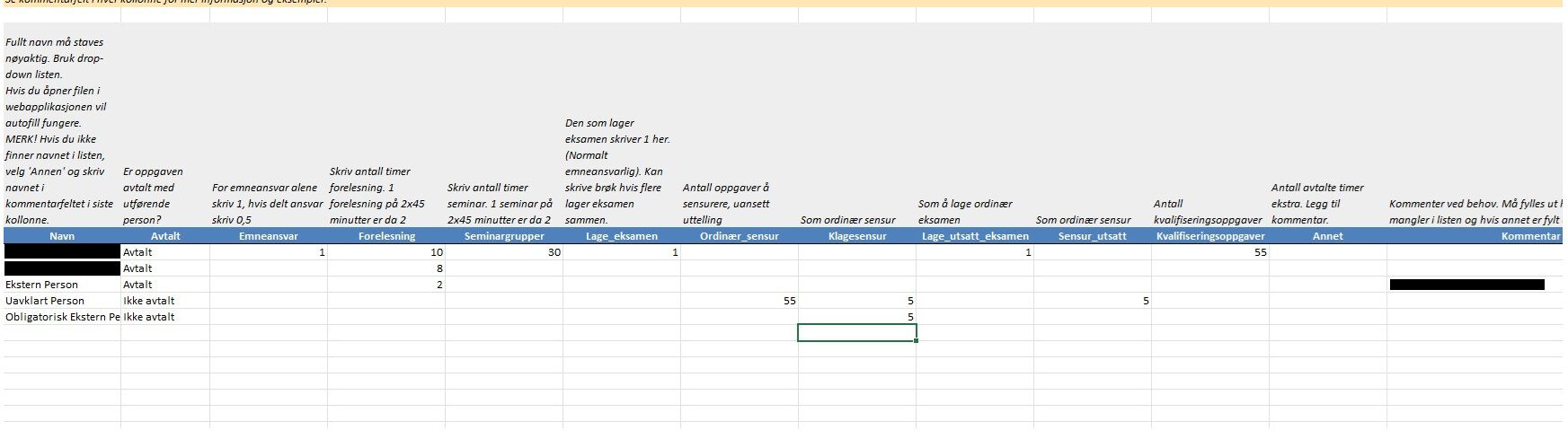Select the 'Ekstern Person' name cell
This screenshot has height=439, width=1568.
coord(62,285)
